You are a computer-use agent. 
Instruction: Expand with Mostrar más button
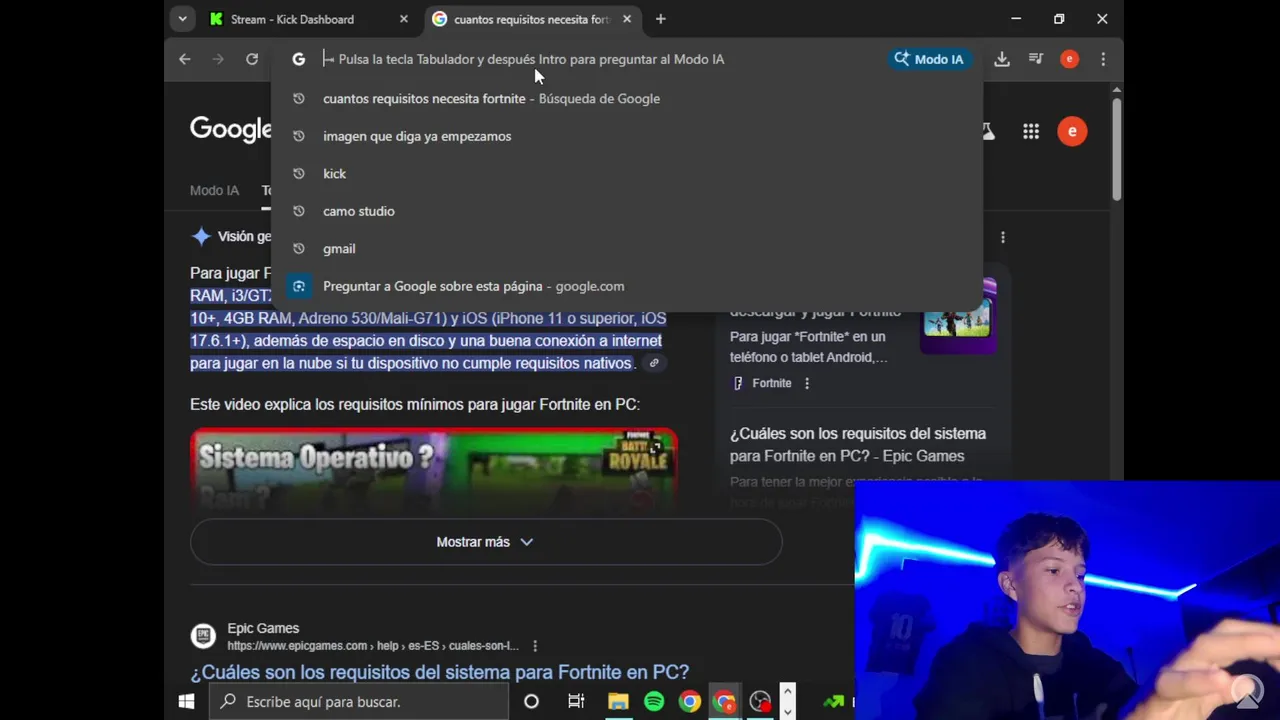point(486,542)
